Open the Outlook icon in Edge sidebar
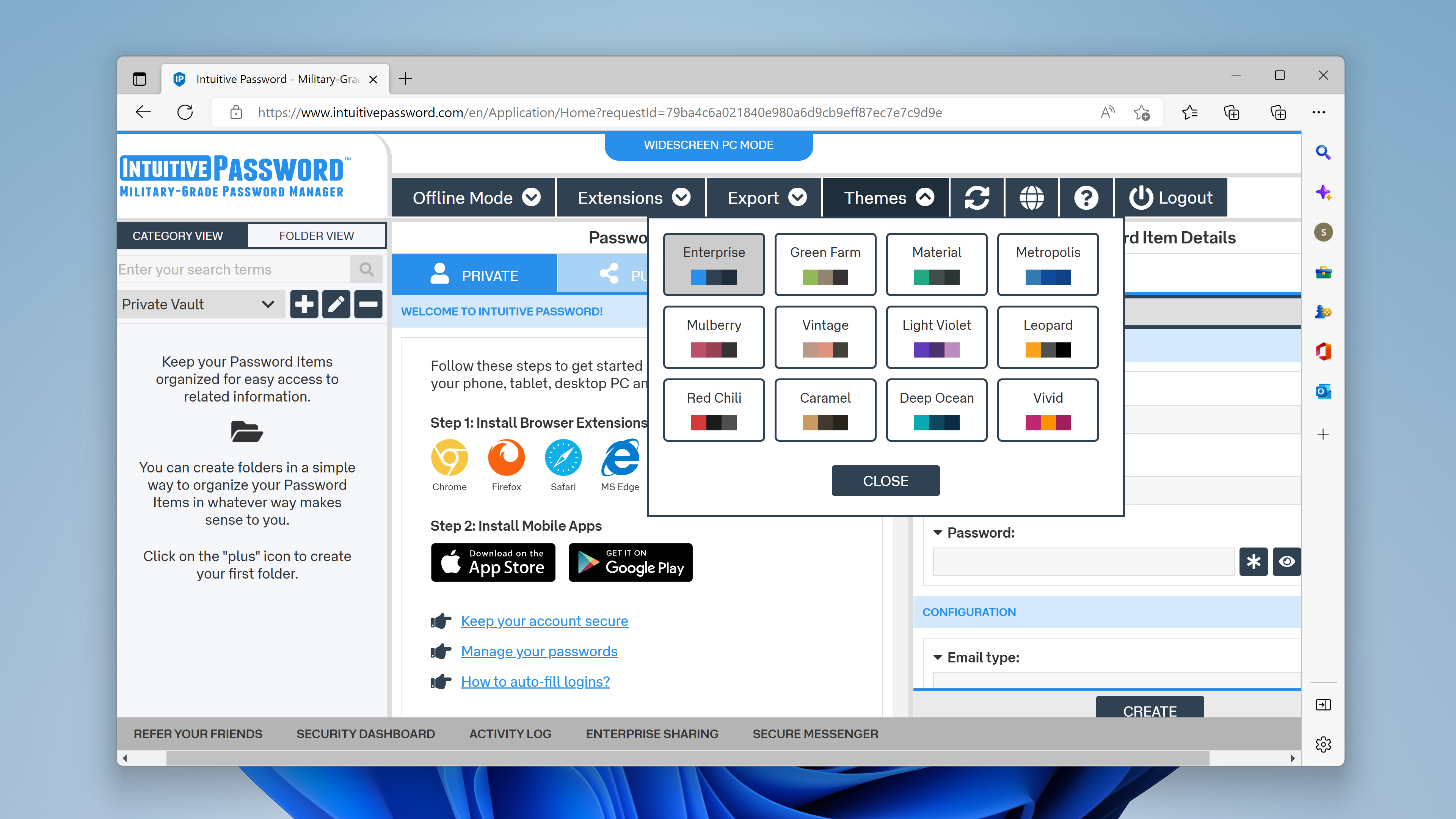 (x=1323, y=391)
